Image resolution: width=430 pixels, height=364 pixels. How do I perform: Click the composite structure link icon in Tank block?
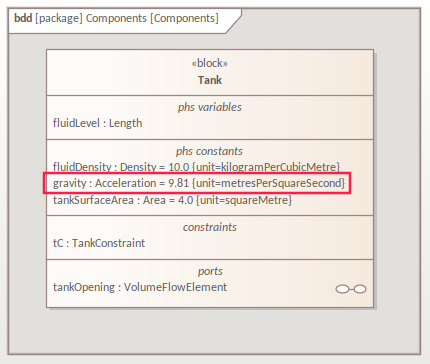pyautogui.click(x=351, y=289)
